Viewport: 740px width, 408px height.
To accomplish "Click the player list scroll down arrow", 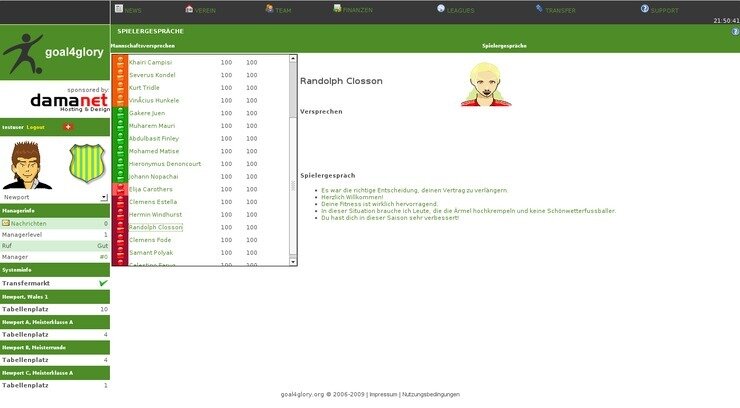I will pos(293,261).
